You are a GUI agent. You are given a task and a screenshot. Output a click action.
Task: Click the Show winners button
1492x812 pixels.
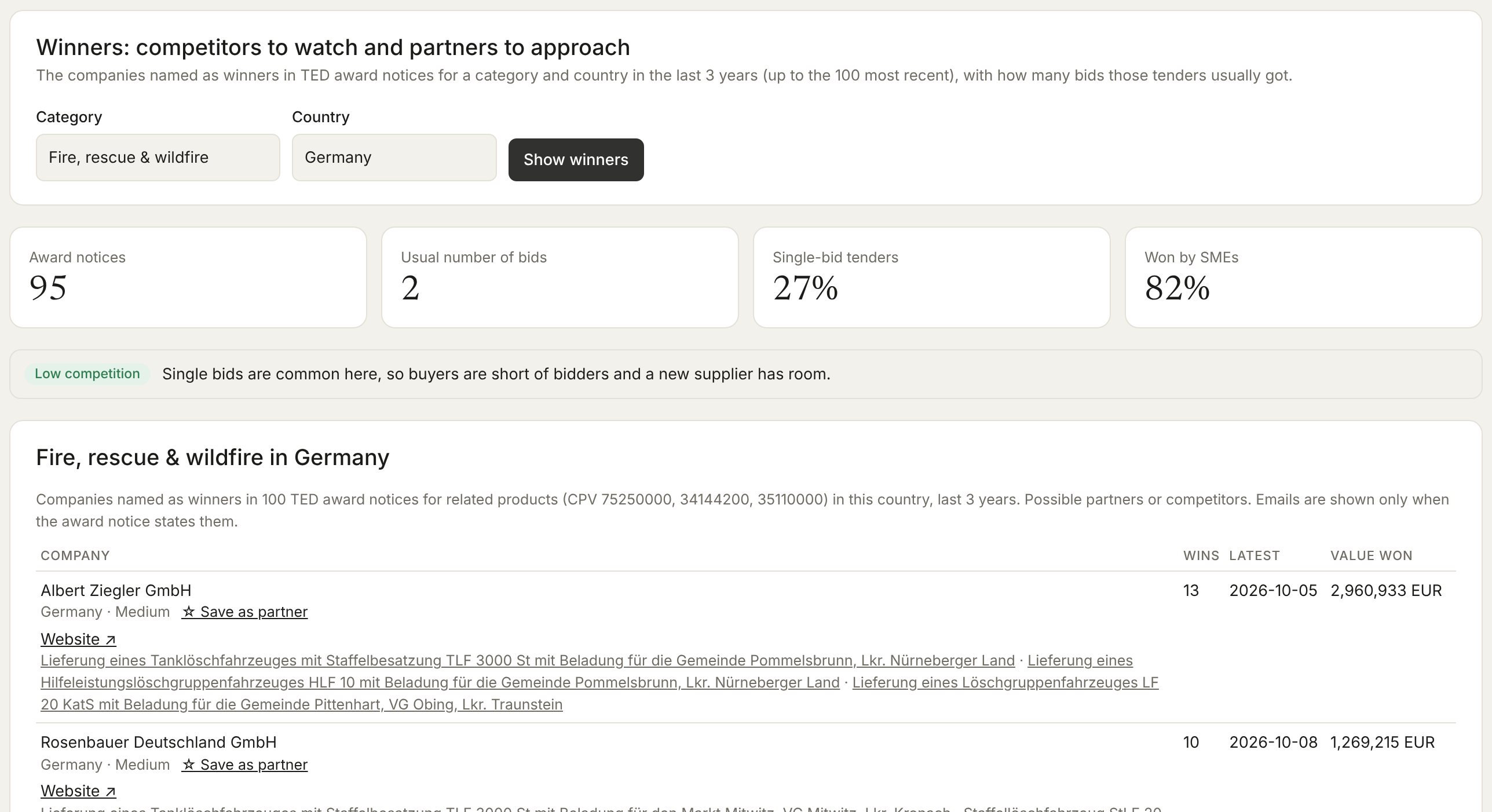[576, 160]
